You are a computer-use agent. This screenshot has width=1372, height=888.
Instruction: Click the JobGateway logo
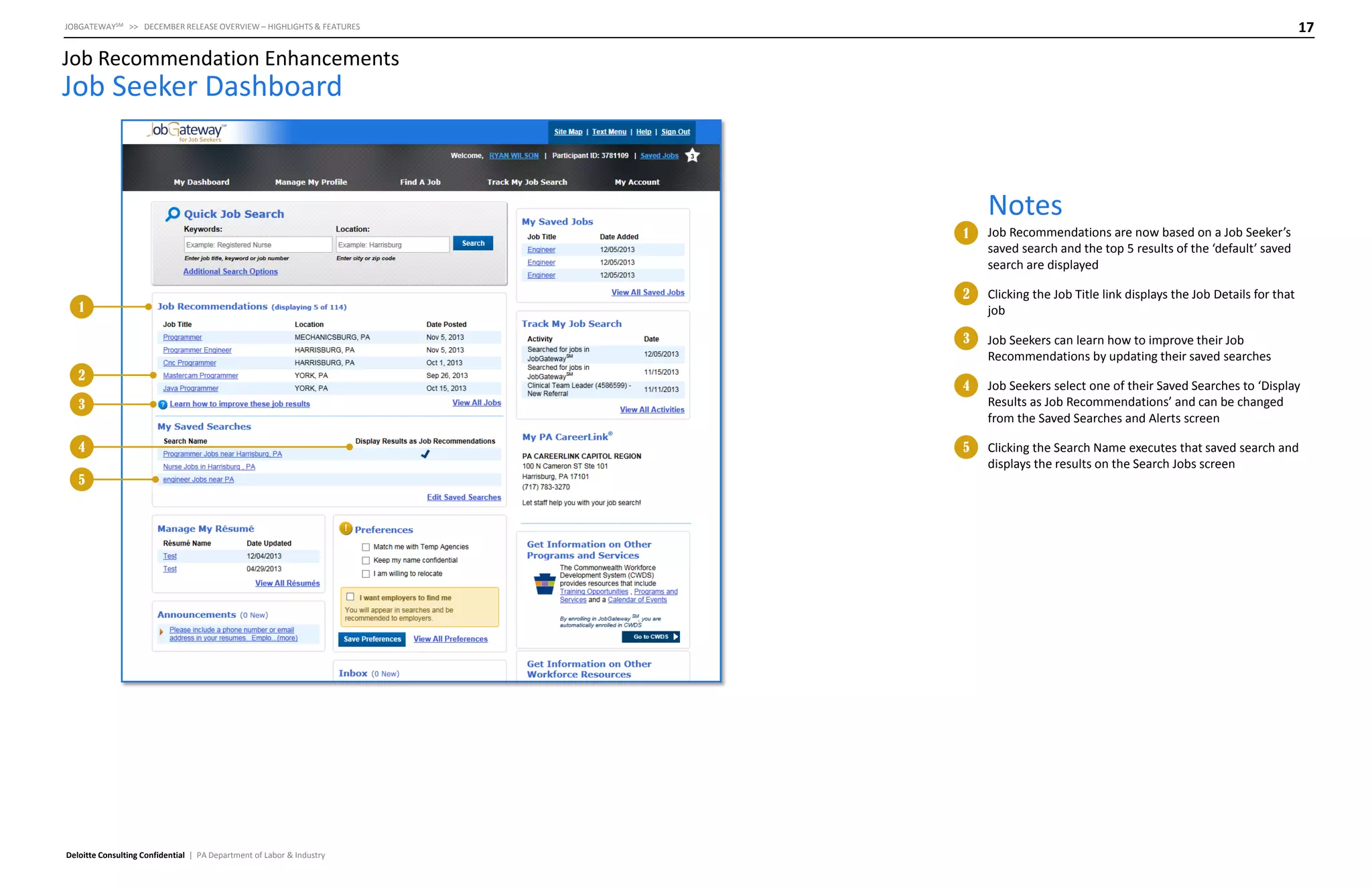pos(188,131)
